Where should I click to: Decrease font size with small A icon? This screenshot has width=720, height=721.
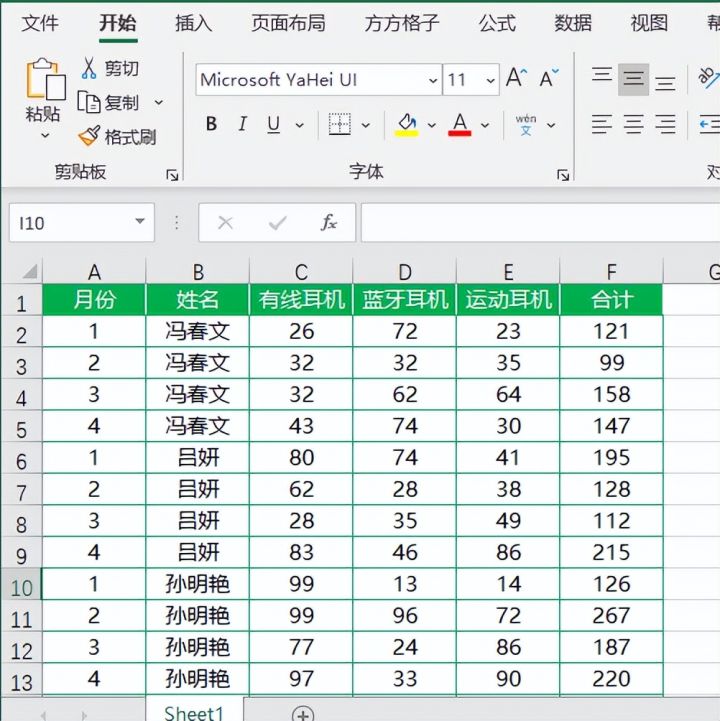tap(549, 78)
